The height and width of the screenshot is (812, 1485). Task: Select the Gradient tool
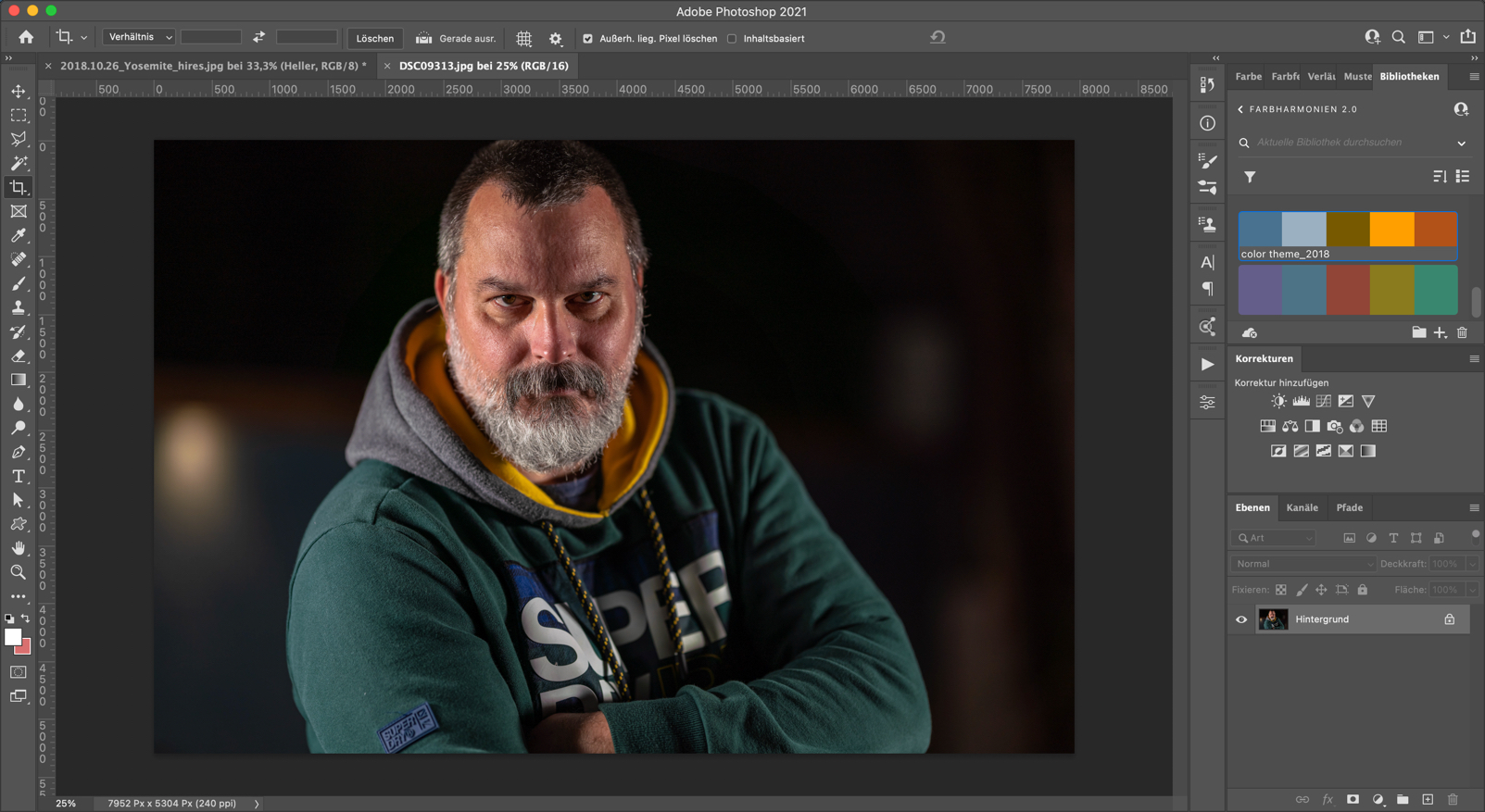pyautogui.click(x=19, y=380)
